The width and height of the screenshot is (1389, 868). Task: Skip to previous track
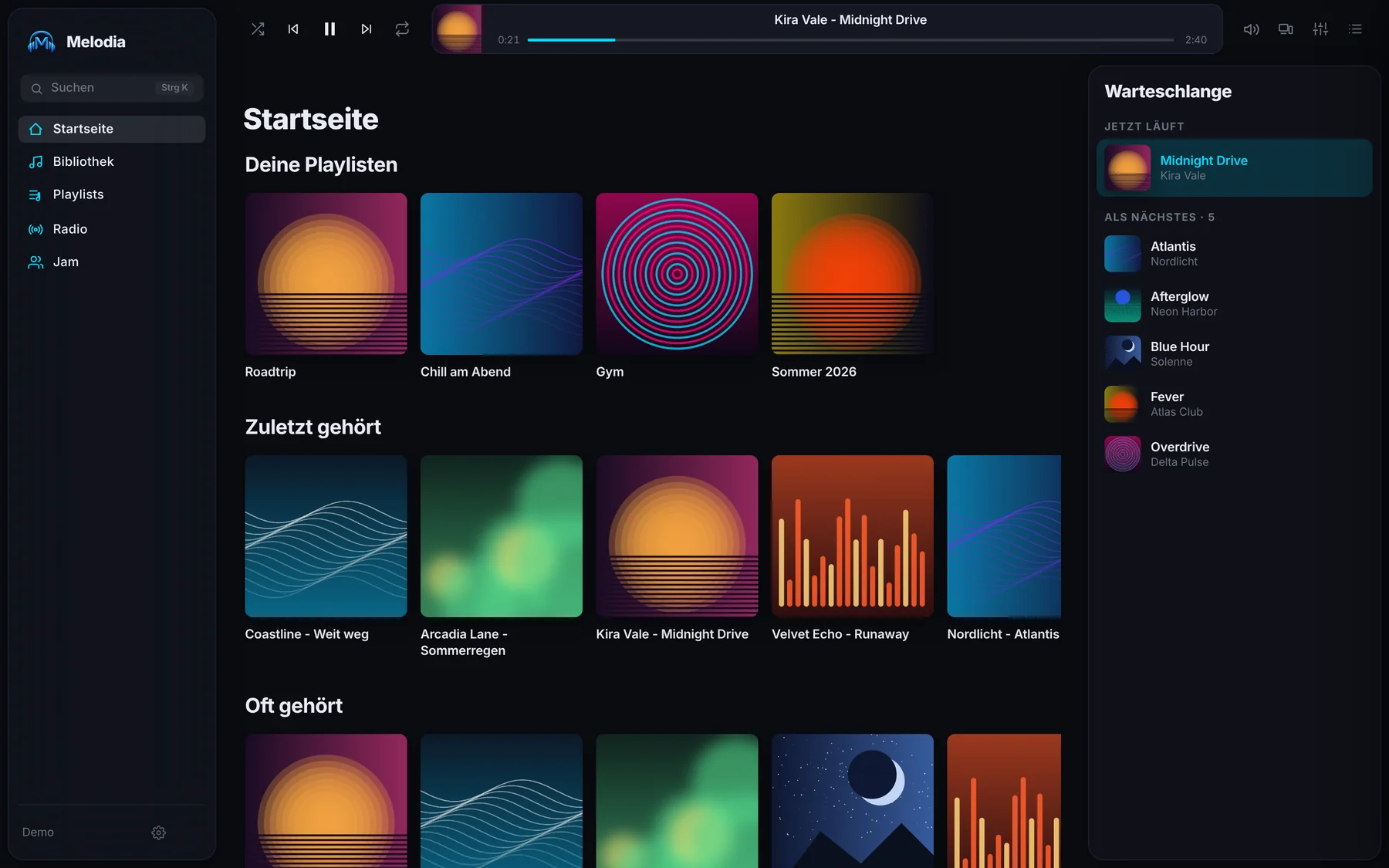pyautogui.click(x=293, y=29)
